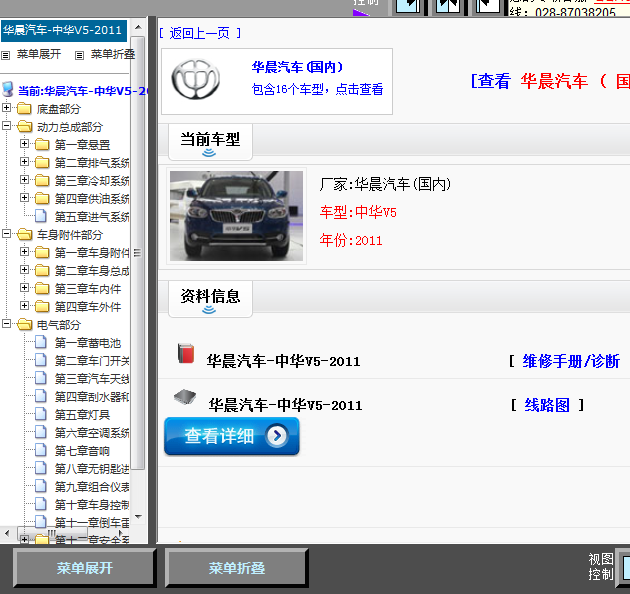The width and height of the screenshot is (630, 594).
Task: Click the folder icon of 第一章悬置
Action: click(42, 144)
